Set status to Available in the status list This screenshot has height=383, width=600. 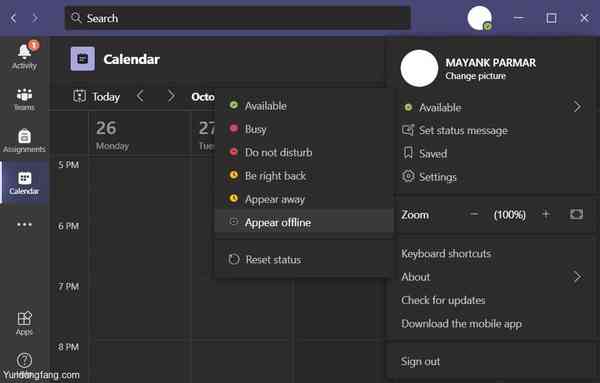[304, 106]
